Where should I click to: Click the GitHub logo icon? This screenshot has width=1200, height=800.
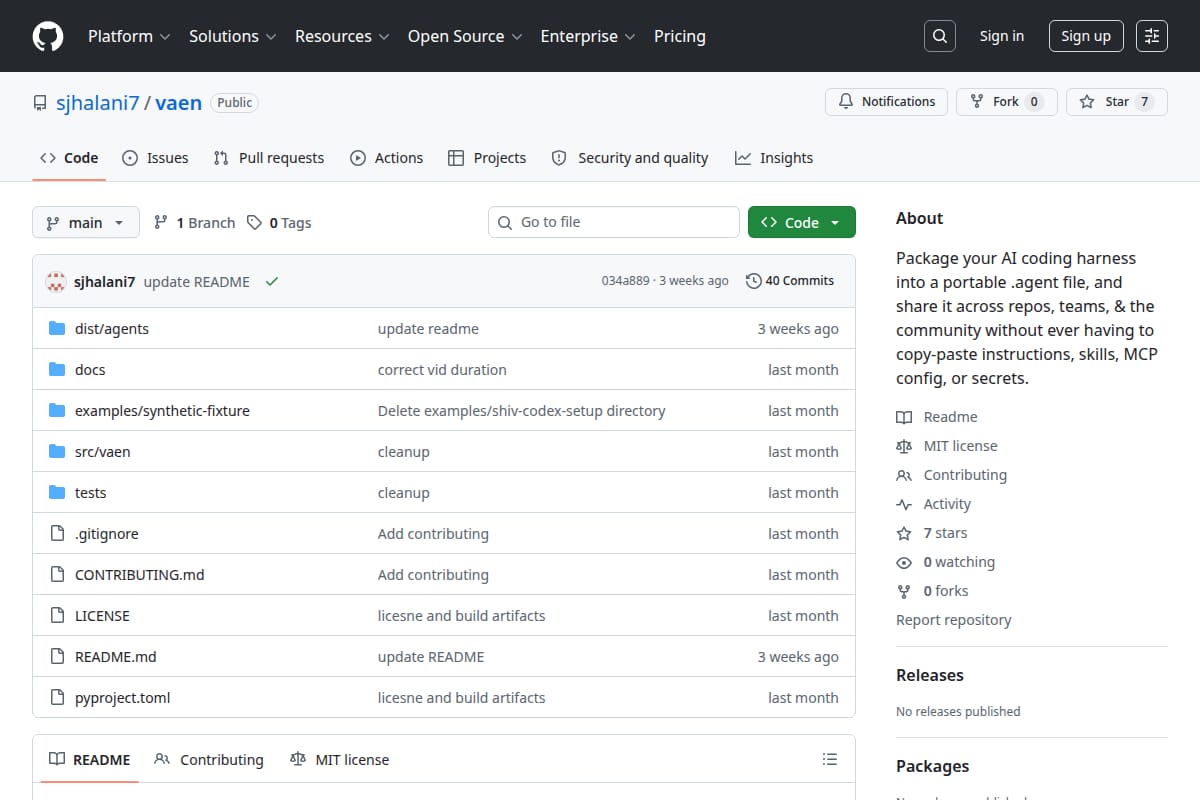(x=48, y=36)
